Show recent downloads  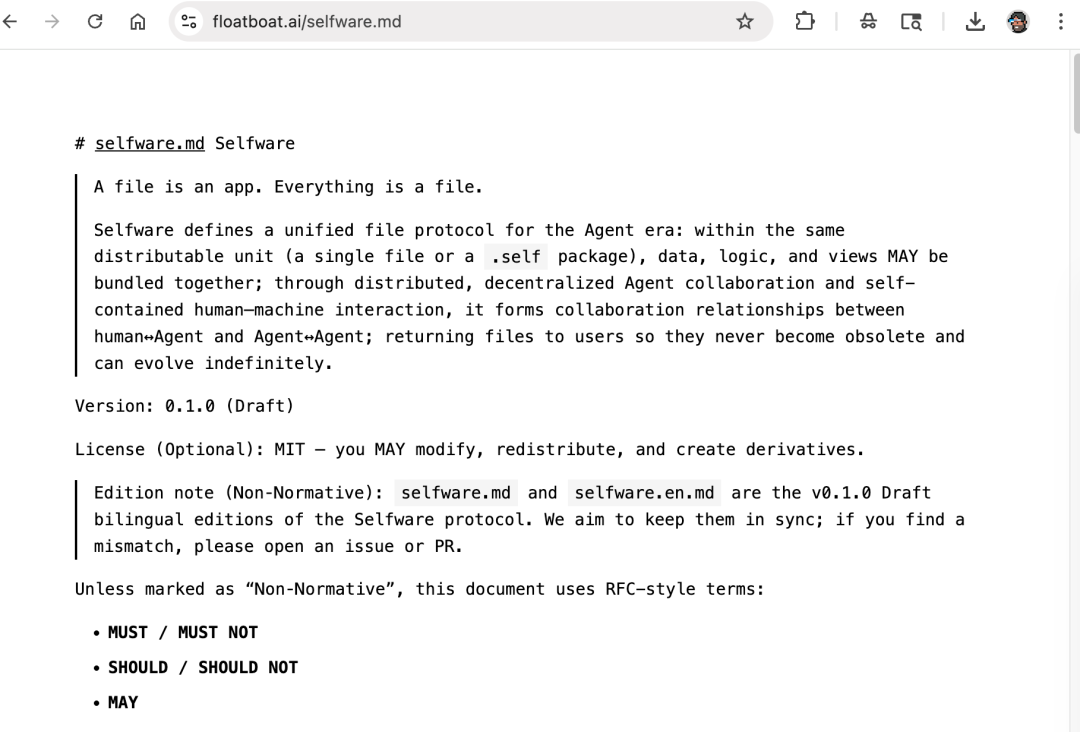(975, 22)
